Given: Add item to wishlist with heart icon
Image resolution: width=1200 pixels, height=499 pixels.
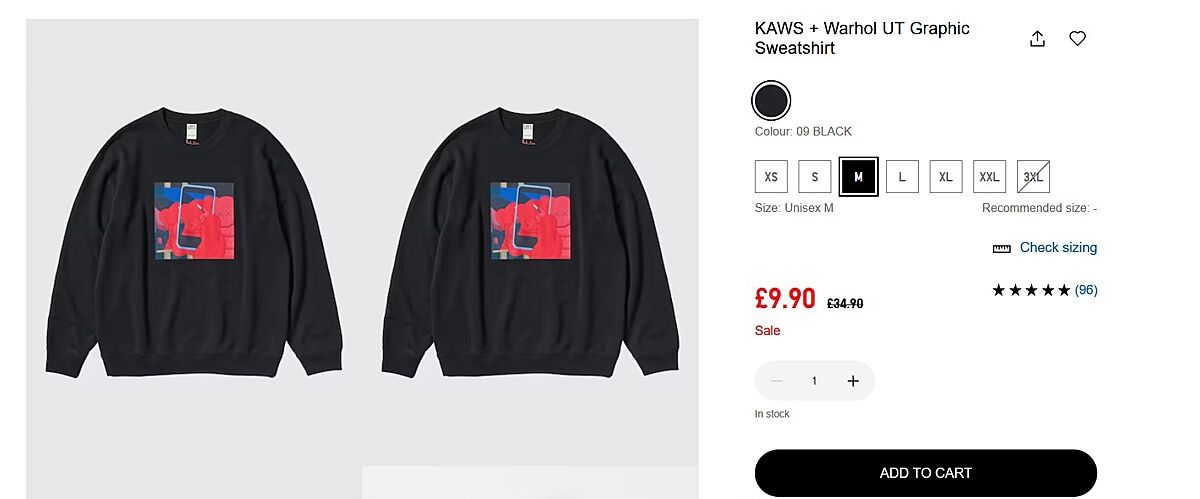Looking at the screenshot, I should point(1077,39).
